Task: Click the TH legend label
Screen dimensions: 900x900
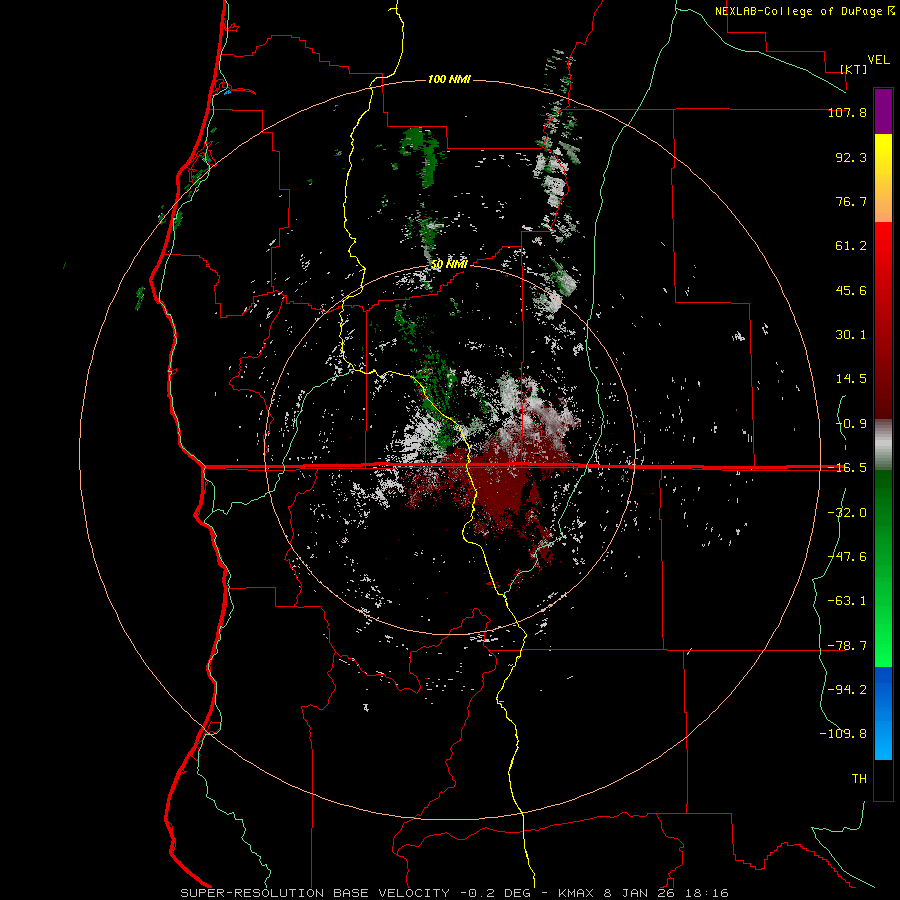Action: [x=859, y=779]
